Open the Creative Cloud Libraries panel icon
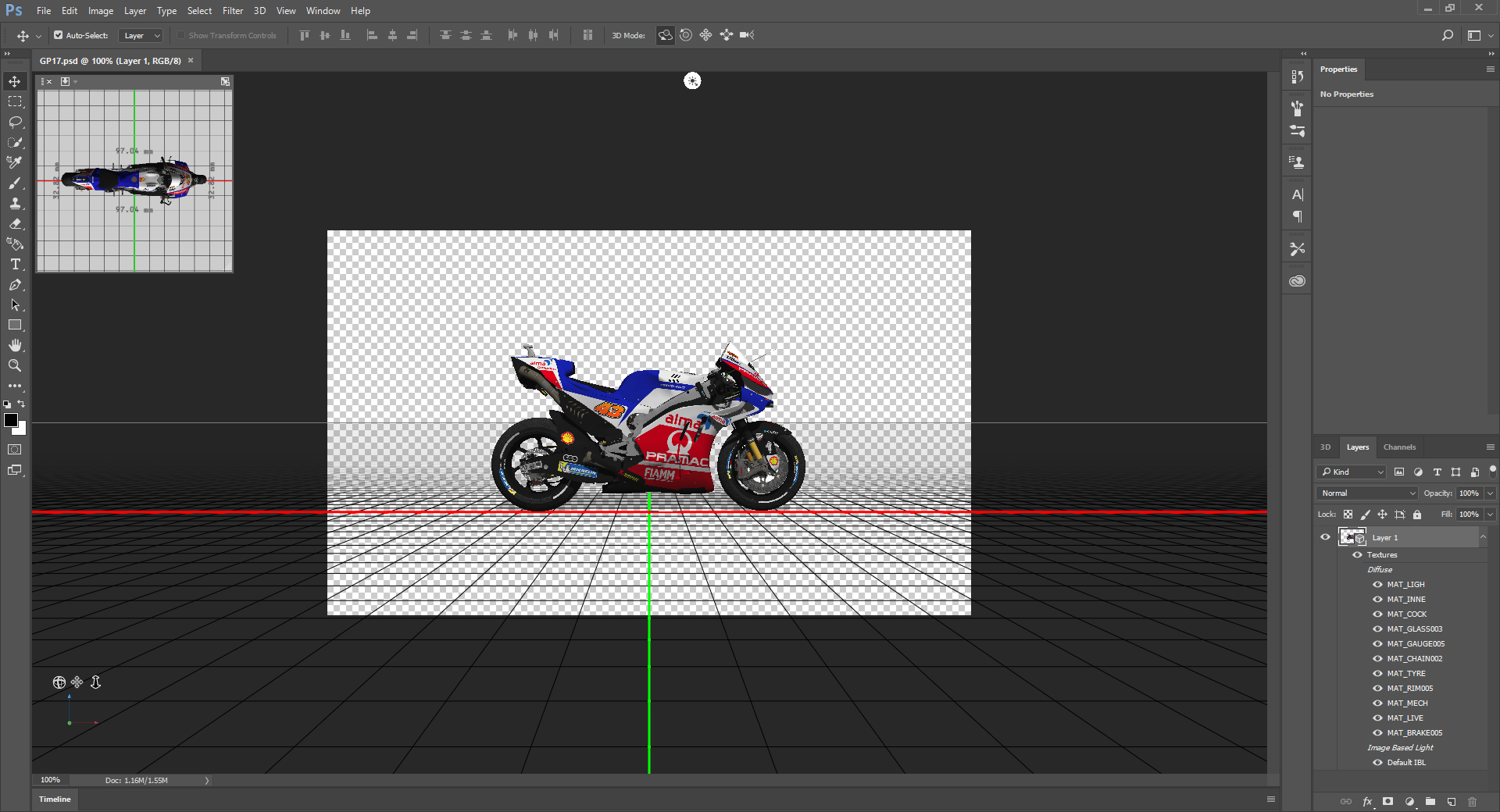Viewport: 1500px width, 812px height. 1298,281
